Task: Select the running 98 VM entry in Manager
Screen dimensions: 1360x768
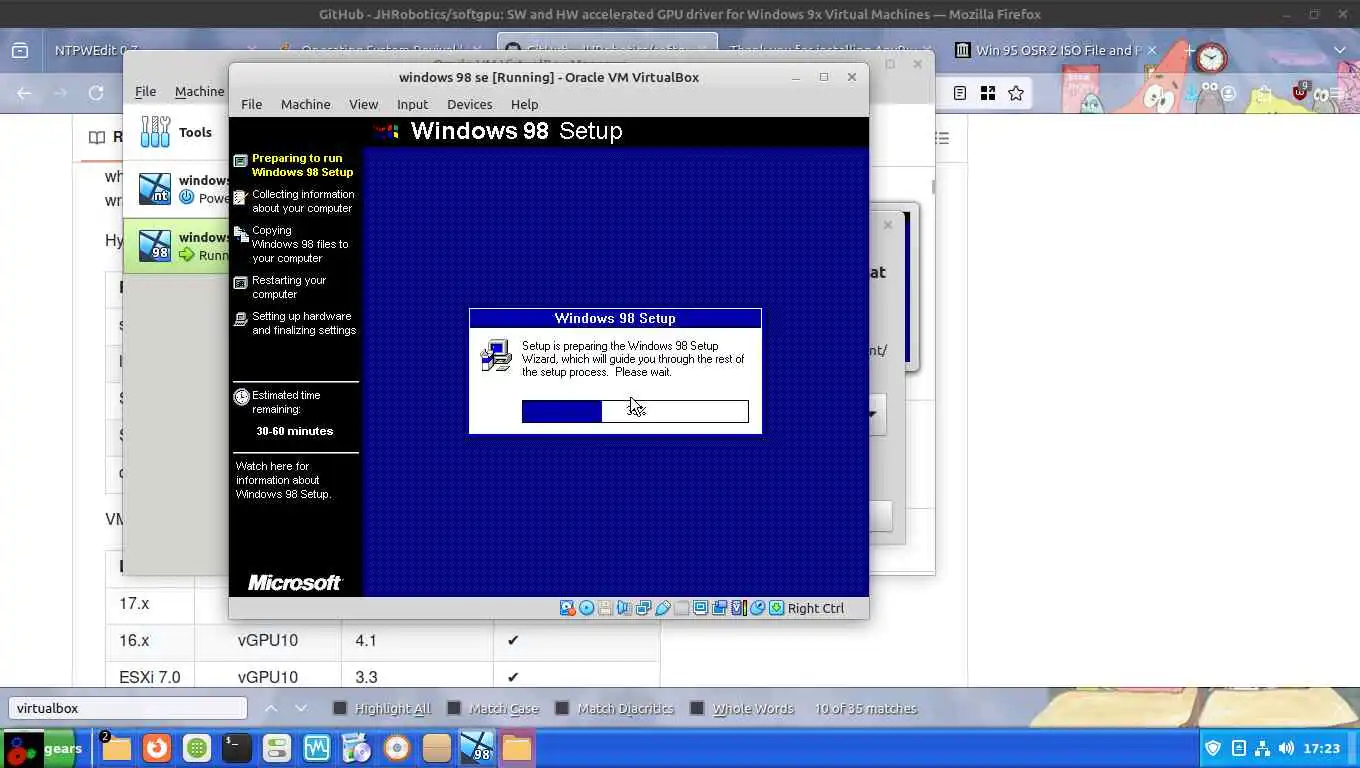Action: click(x=175, y=246)
